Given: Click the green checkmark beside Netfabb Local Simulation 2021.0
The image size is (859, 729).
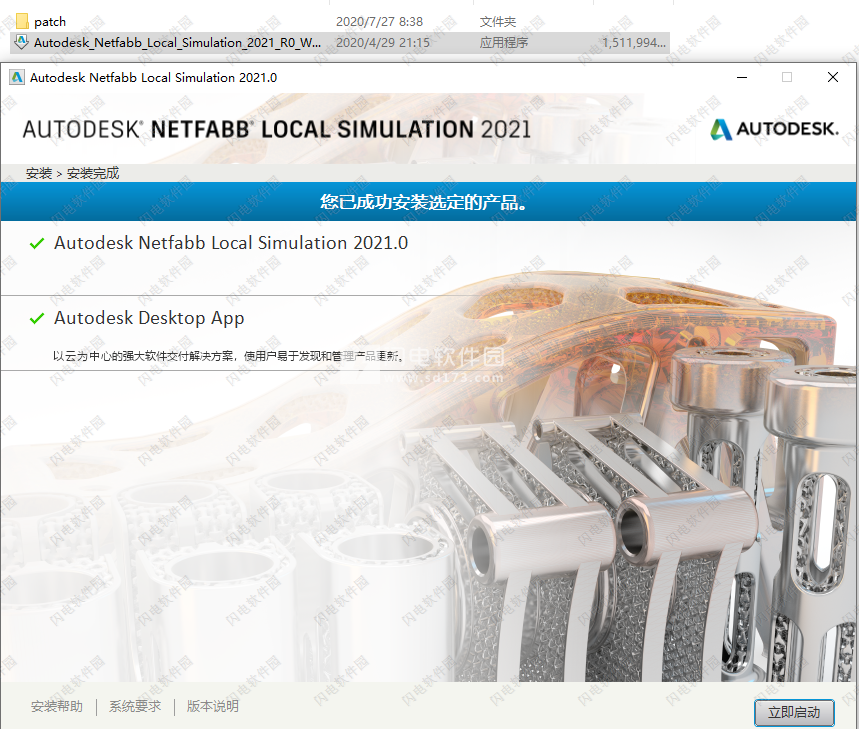Looking at the screenshot, I should coord(37,243).
